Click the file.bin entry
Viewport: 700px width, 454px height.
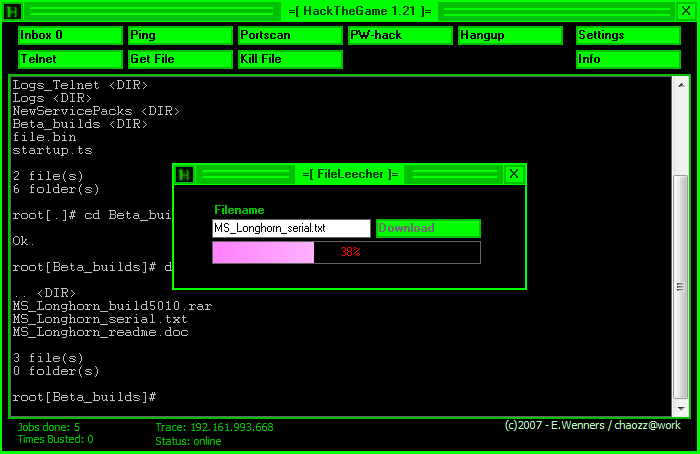point(44,137)
